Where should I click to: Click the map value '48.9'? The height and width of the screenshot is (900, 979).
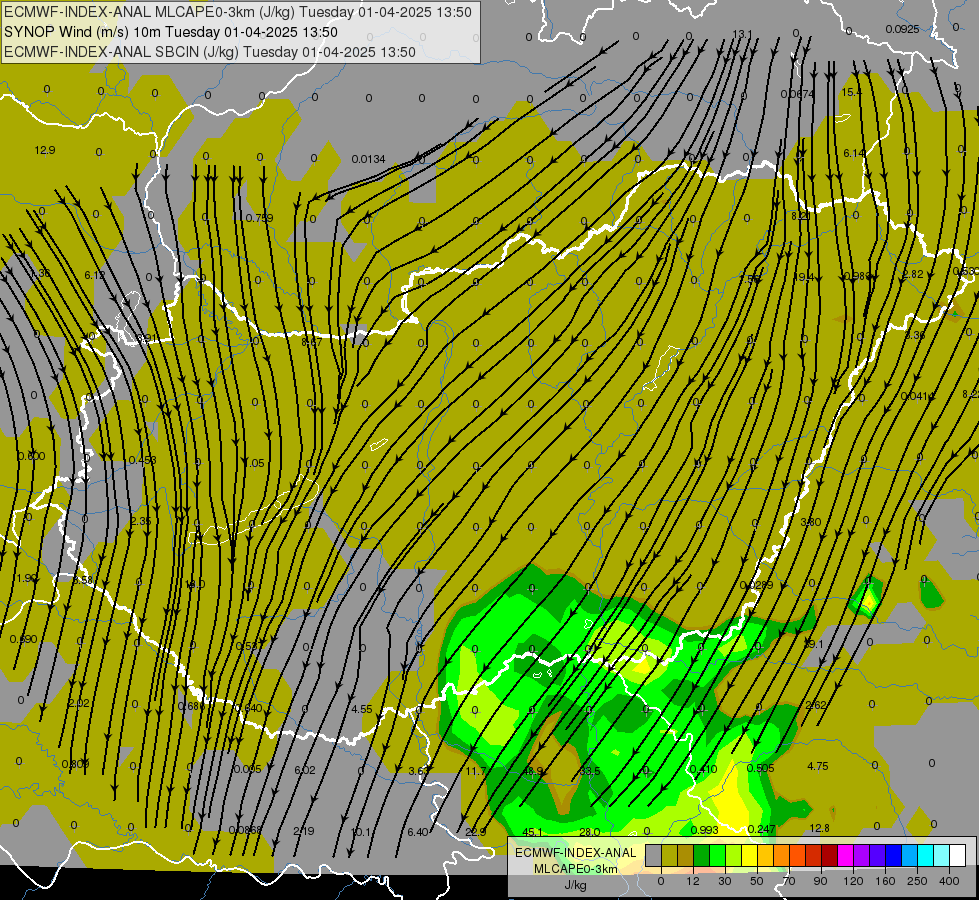(x=533, y=771)
